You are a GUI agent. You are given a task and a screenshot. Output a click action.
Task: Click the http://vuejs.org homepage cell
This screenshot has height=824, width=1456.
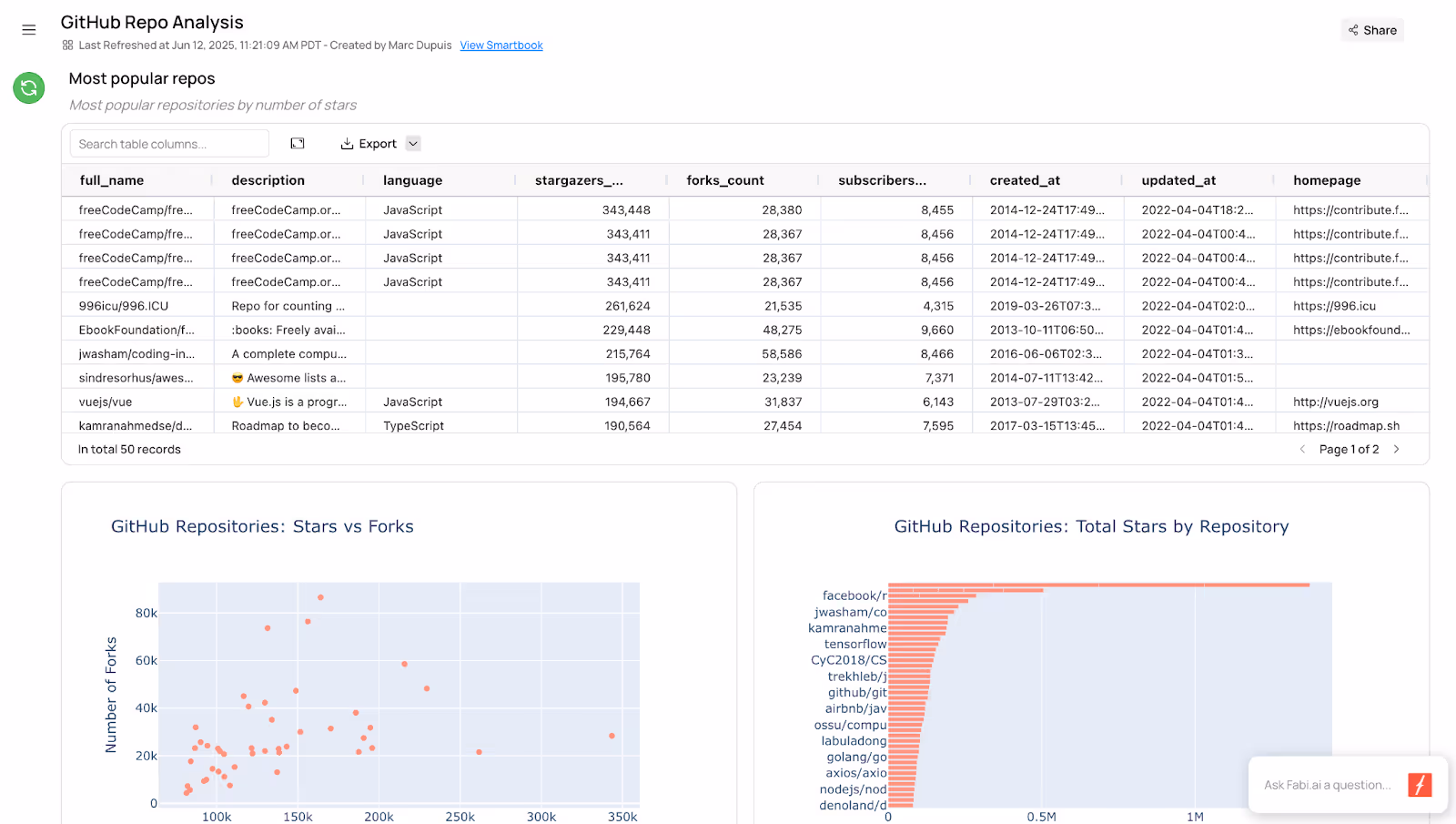pyautogui.click(x=1352, y=402)
